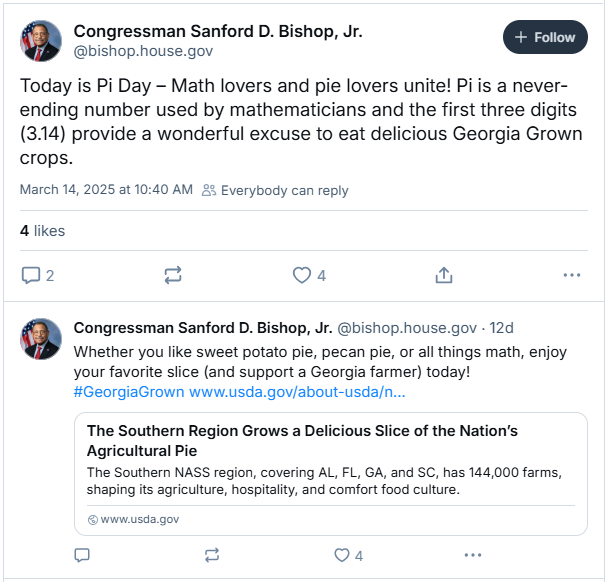This screenshot has width=608, height=582.
Task: Open the #GeorgiaGrown hashtag
Action: pyautogui.click(x=129, y=391)
